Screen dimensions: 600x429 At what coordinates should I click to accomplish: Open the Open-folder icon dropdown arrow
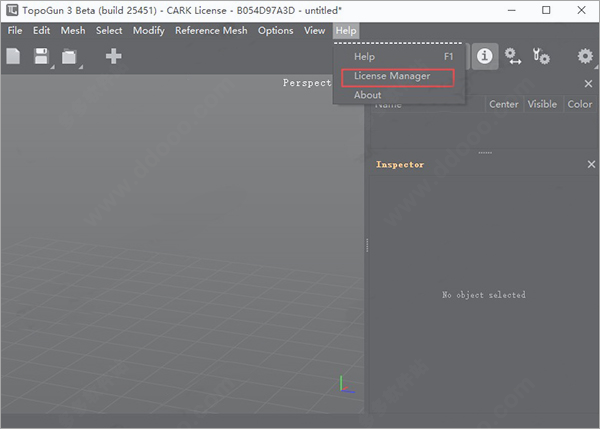[x=81, y=67]
